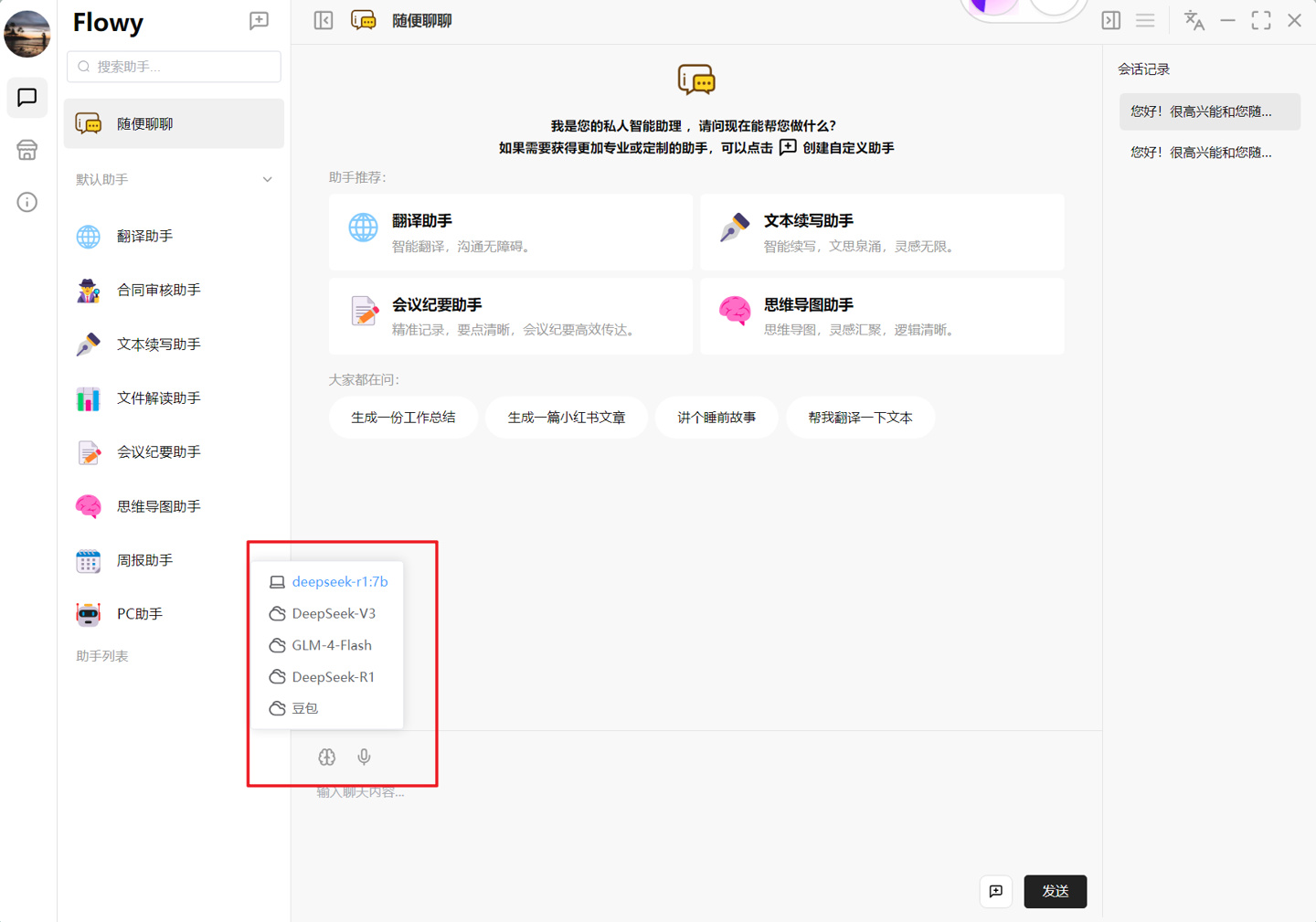Pick GLM-4-Flash model option
This screenshot has height=922, width=1316.
pos(331,645)
